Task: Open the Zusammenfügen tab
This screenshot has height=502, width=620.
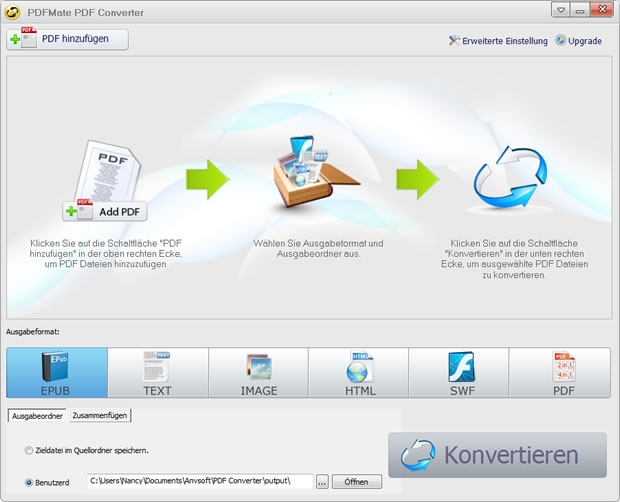Action: coord(100,415)
